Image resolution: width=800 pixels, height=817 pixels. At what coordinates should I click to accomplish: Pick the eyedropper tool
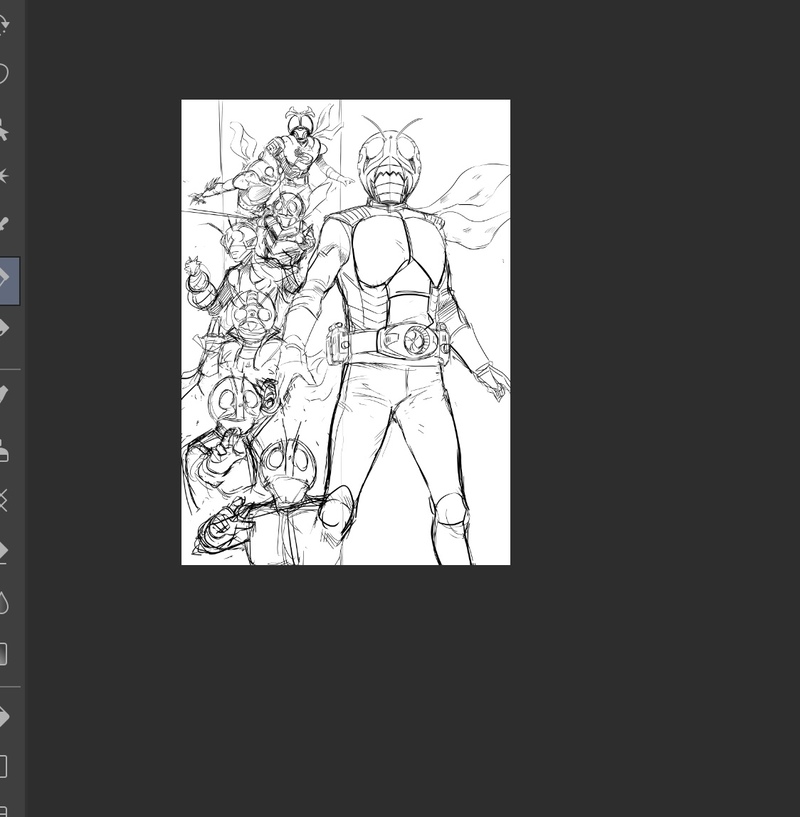click(x=3, y=225)
